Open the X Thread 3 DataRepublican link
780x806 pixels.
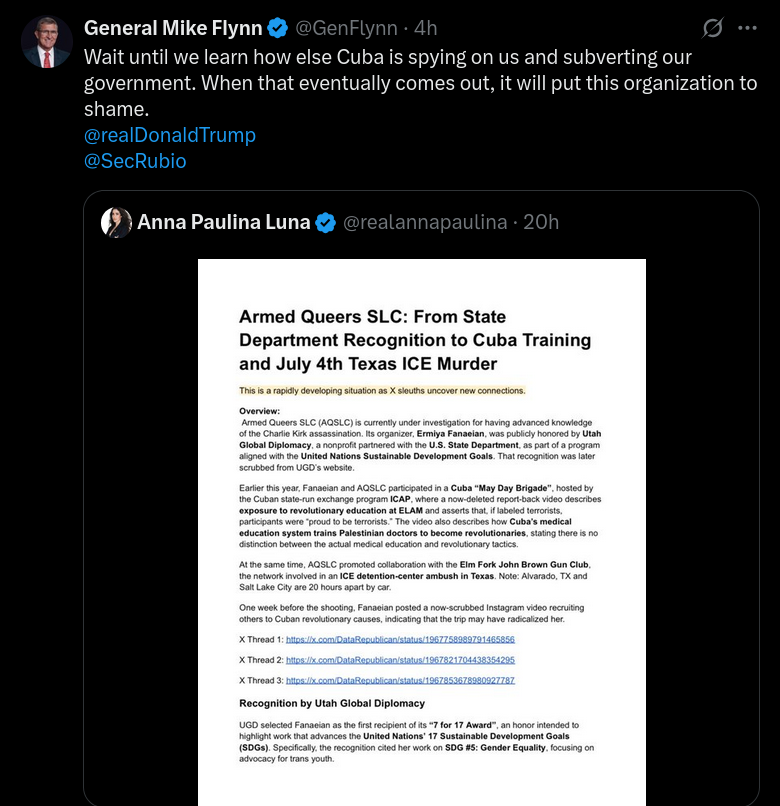click(400, 681)
